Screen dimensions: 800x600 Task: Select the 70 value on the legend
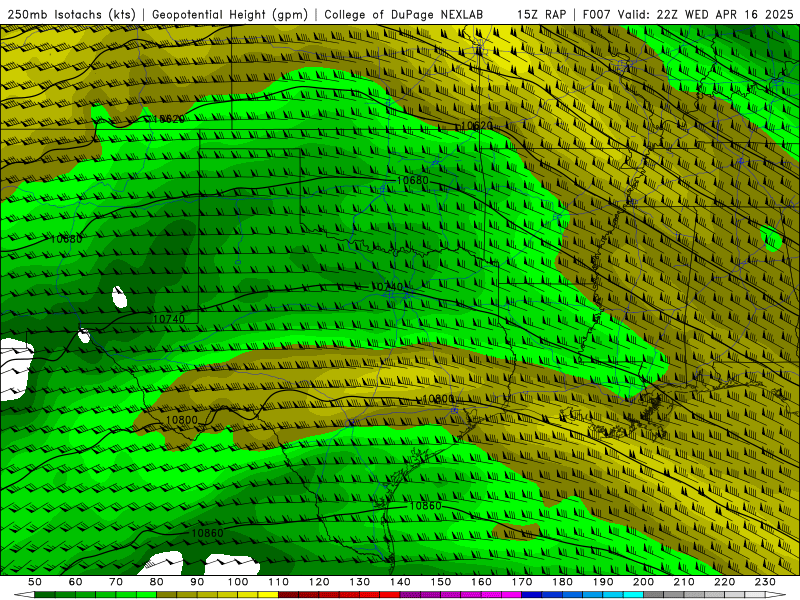tap(116, 582)
